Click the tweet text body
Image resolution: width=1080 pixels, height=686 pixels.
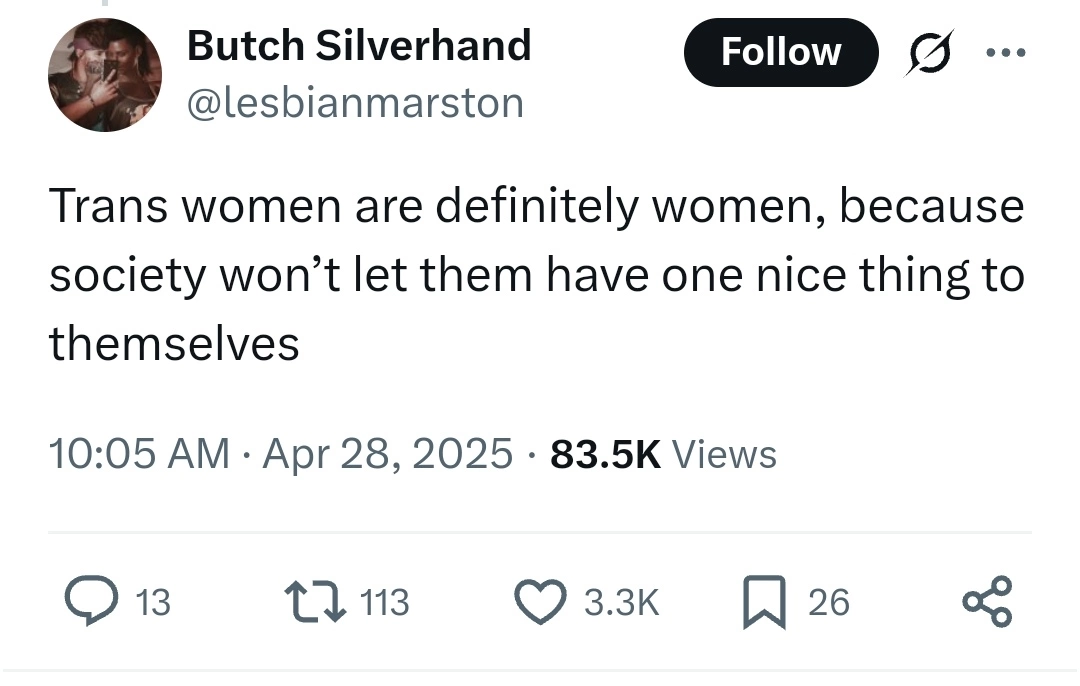[x=536, y=275]
